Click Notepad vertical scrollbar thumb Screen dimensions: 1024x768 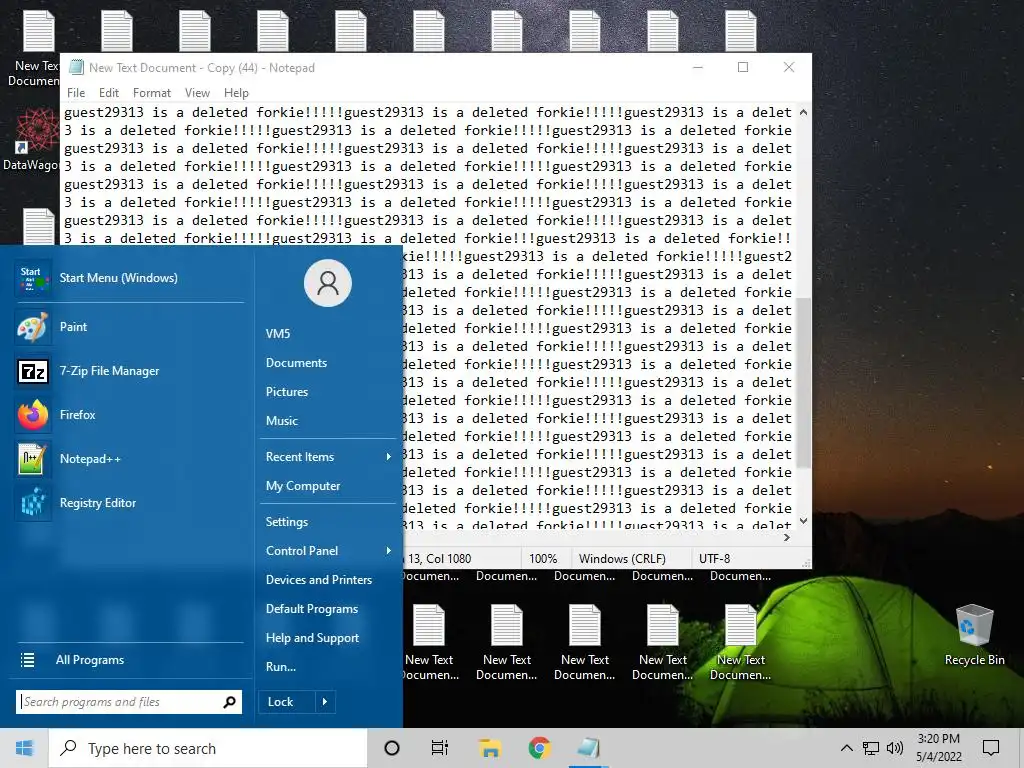click(804, 382)
